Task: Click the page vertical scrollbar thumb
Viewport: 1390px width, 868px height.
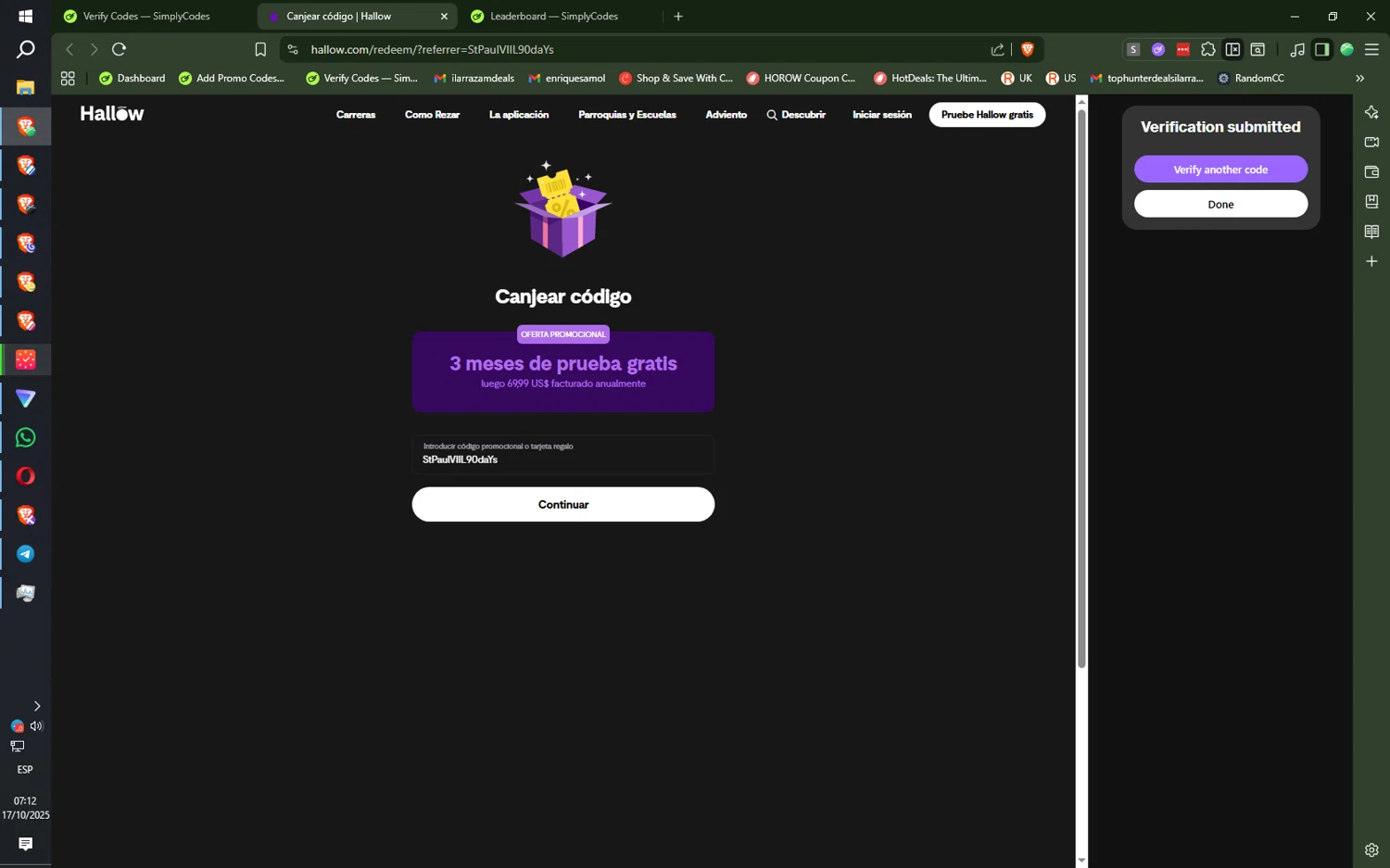Action: (x=1081, y=389)
